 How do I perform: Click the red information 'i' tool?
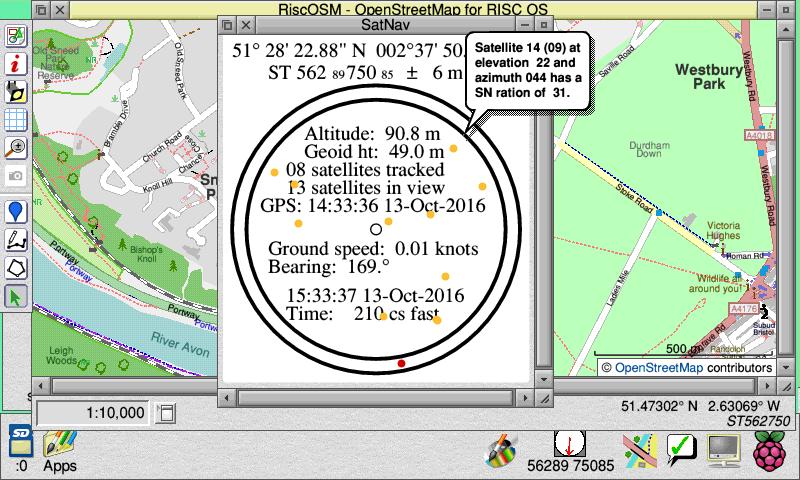tap(16, 64)
